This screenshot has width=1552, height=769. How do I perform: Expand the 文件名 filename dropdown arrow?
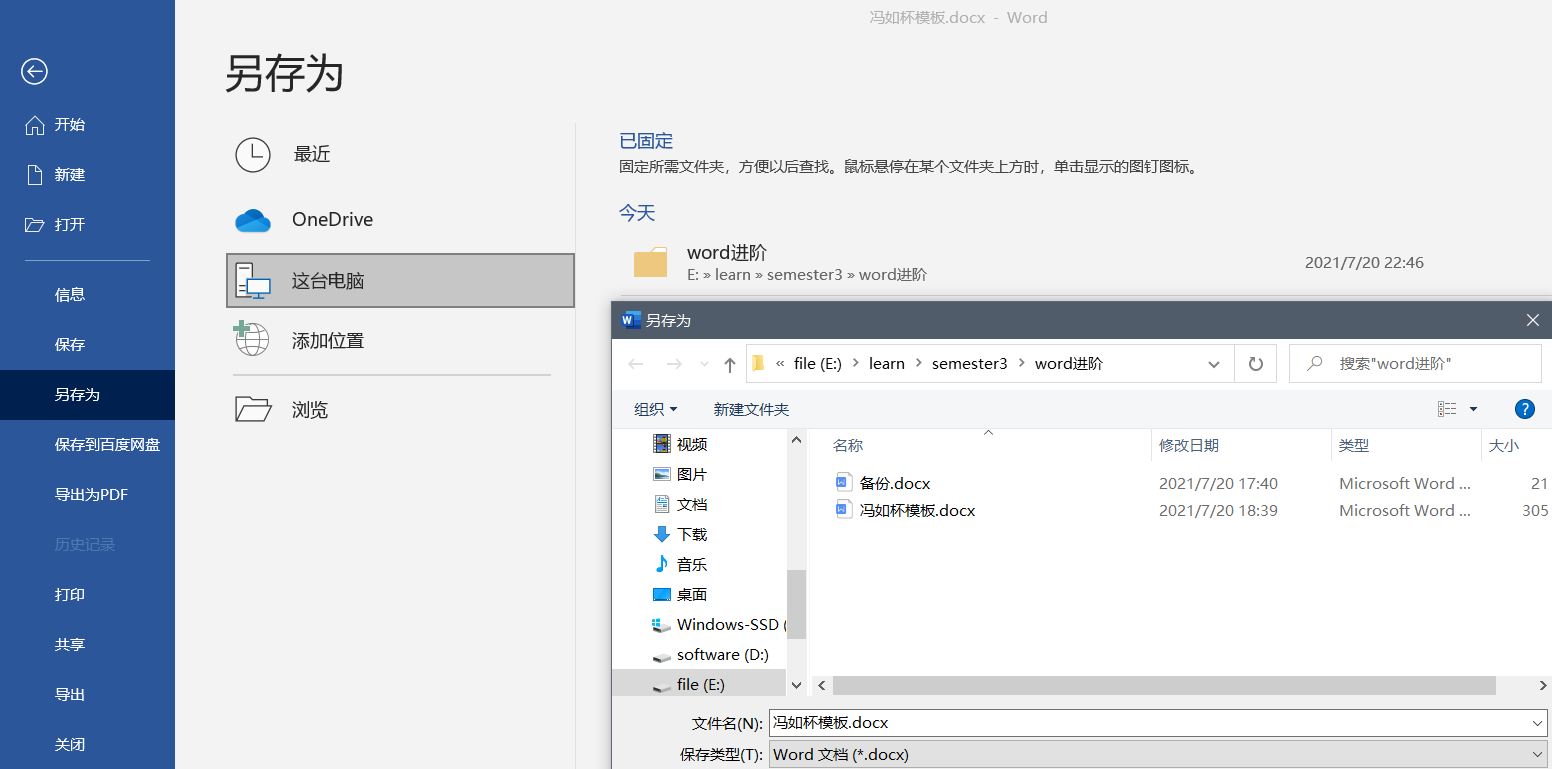click(x=1538, y=723)
